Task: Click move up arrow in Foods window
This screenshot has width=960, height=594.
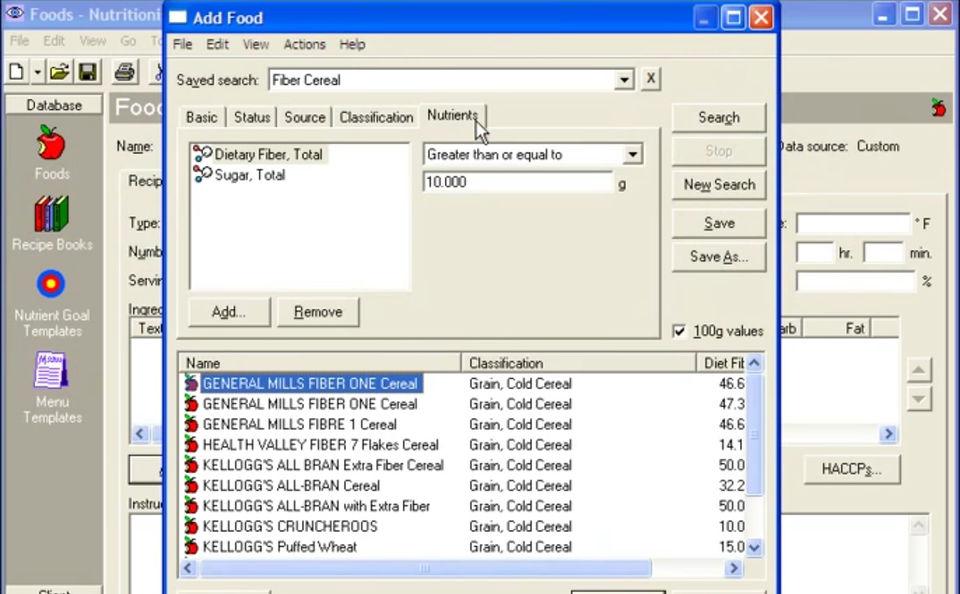Action: [918, 369]
